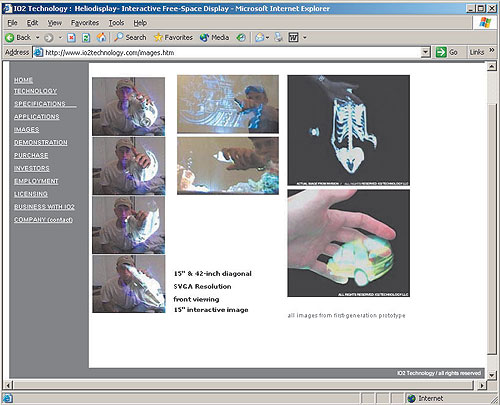Open the Search toolbar button
Screen dimensions: 500x405
coord(130,37)
